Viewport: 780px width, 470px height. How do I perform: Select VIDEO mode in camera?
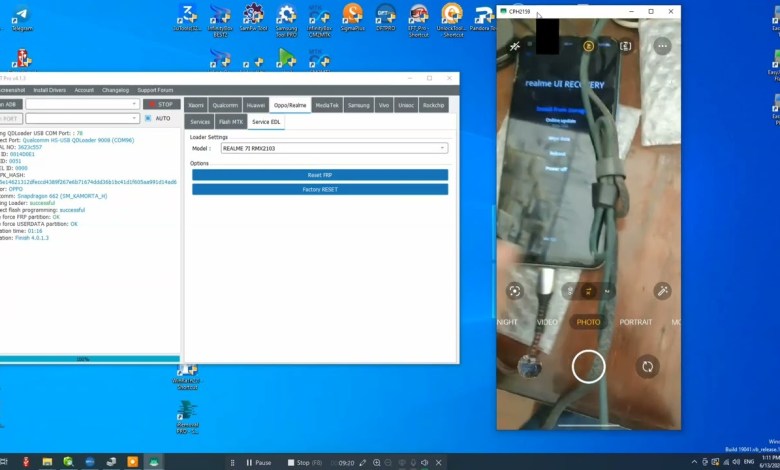click(x=547, y=322)
